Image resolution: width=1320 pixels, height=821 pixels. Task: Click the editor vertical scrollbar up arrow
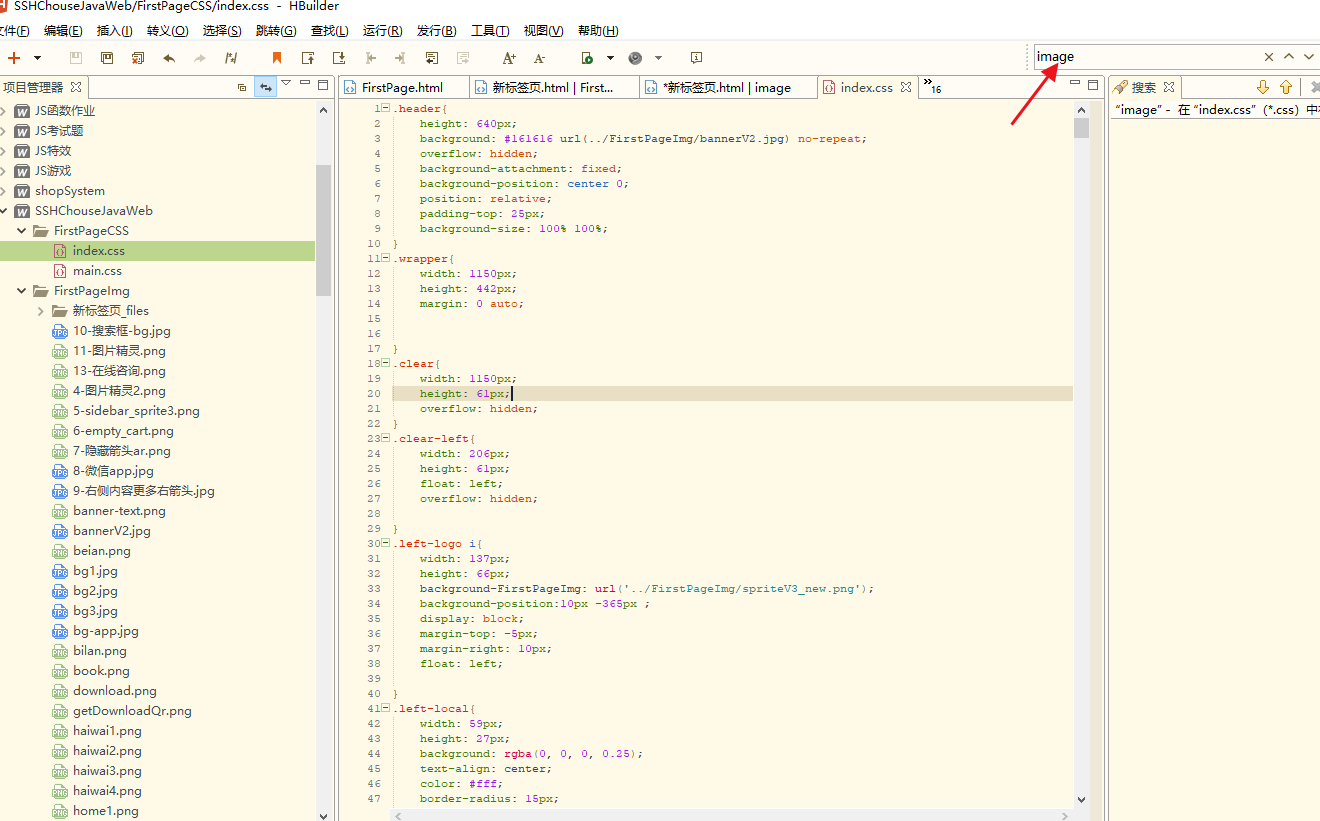tap(1081, 110)
